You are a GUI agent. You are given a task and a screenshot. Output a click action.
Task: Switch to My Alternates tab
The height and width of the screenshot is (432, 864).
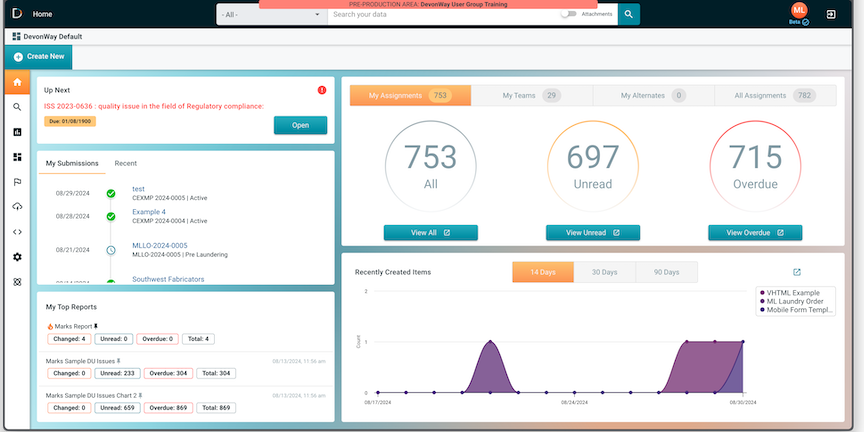(x=654, y=95)
